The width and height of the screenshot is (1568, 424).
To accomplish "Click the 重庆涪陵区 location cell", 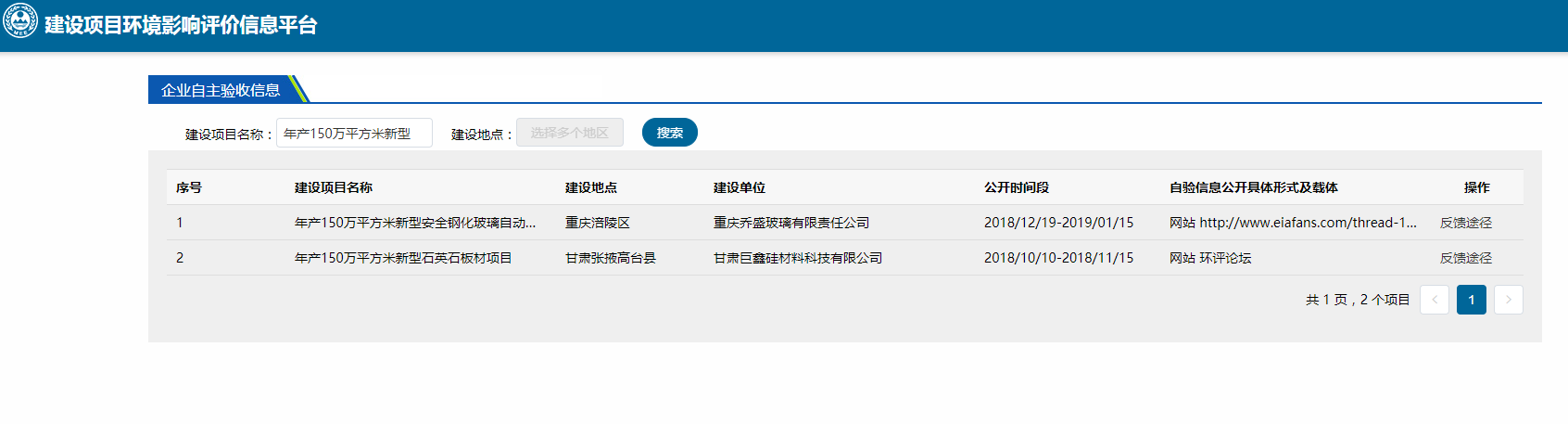I will 598,223.
